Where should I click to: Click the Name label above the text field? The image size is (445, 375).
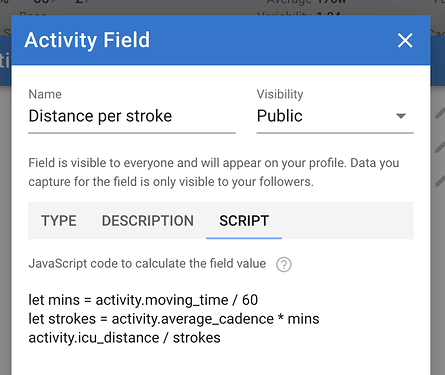45,94
